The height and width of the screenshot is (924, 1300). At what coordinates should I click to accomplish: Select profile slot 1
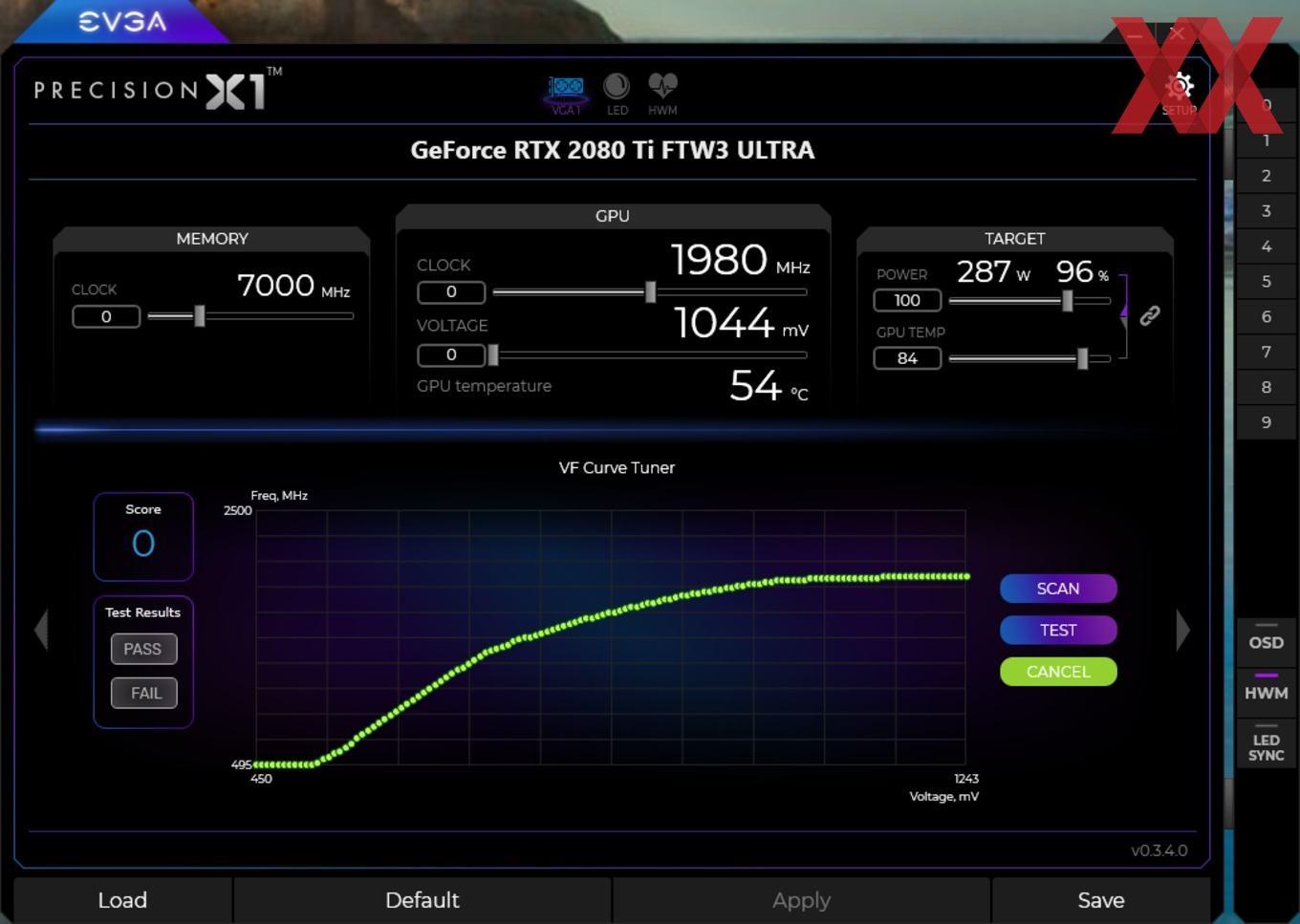point(1267,140)
